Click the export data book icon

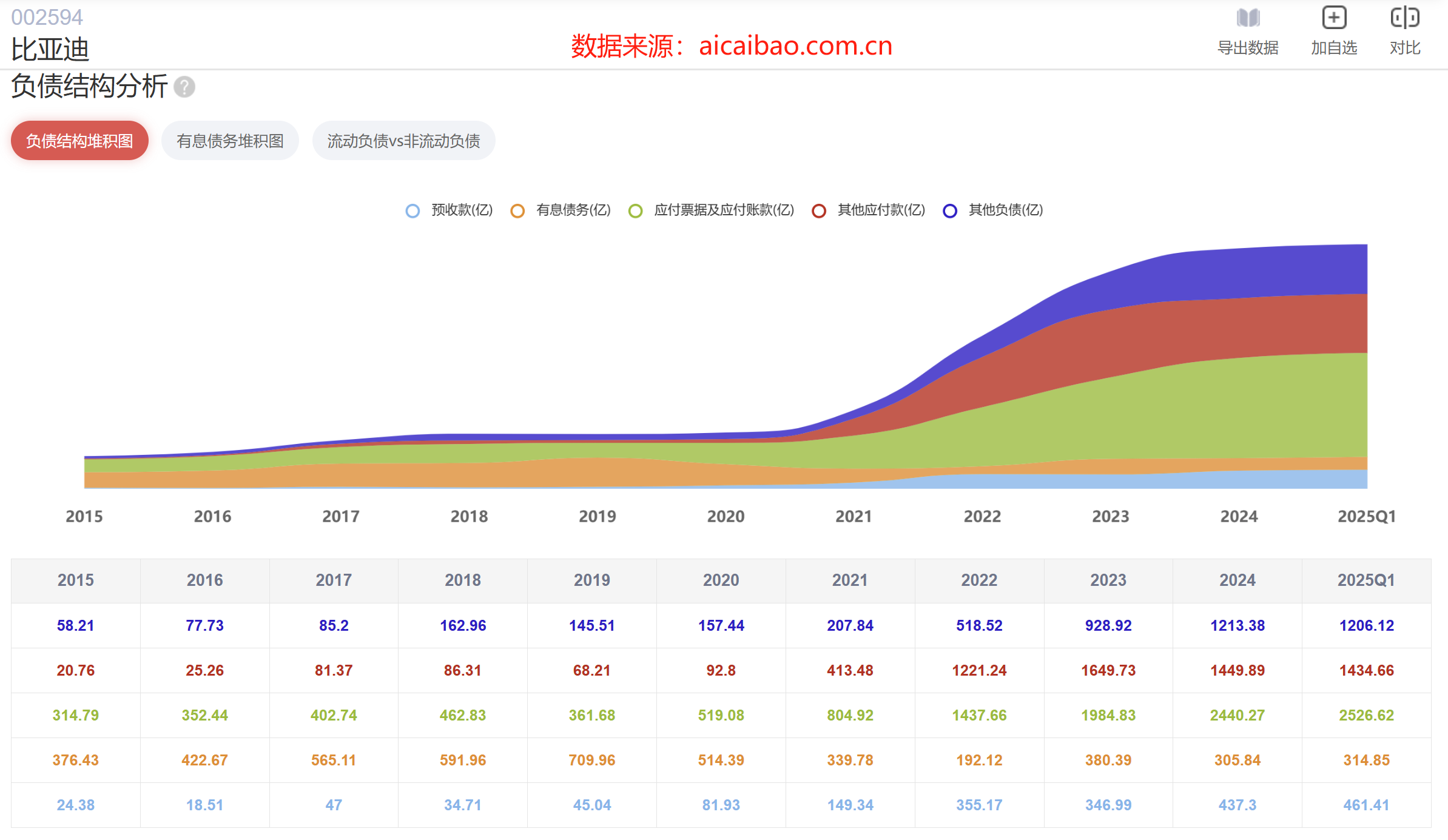point(1248,18)
